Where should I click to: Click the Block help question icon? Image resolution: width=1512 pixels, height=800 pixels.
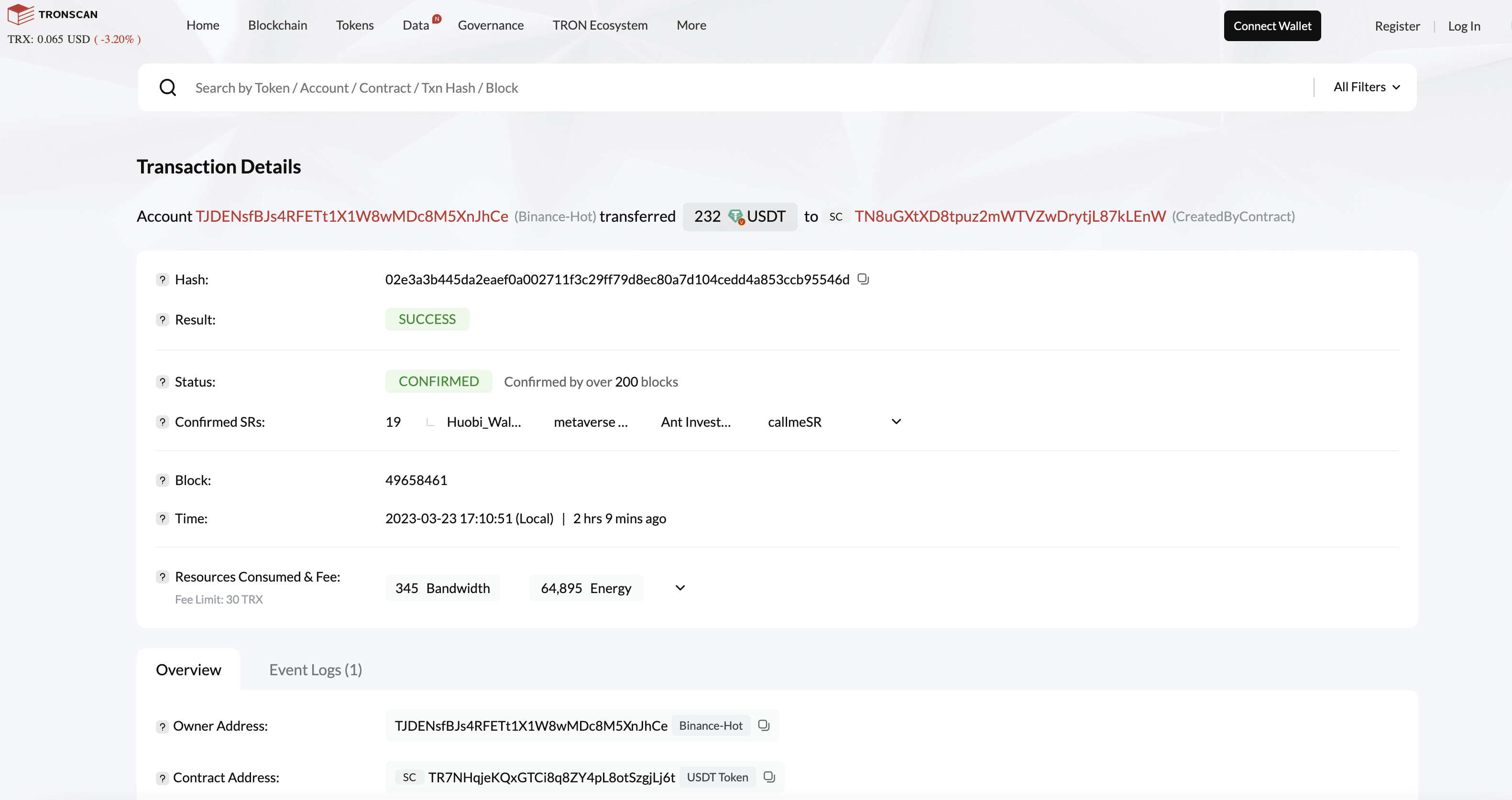pyautogui.click(x=163, y=480)
